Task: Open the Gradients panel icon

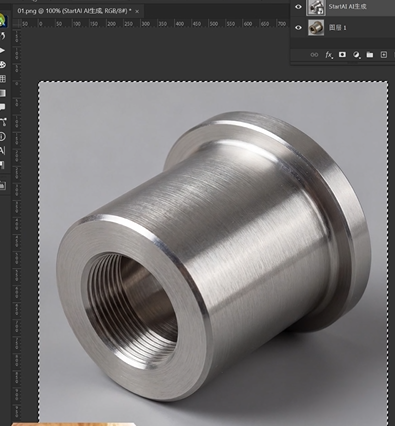Action: pos(3,93)
